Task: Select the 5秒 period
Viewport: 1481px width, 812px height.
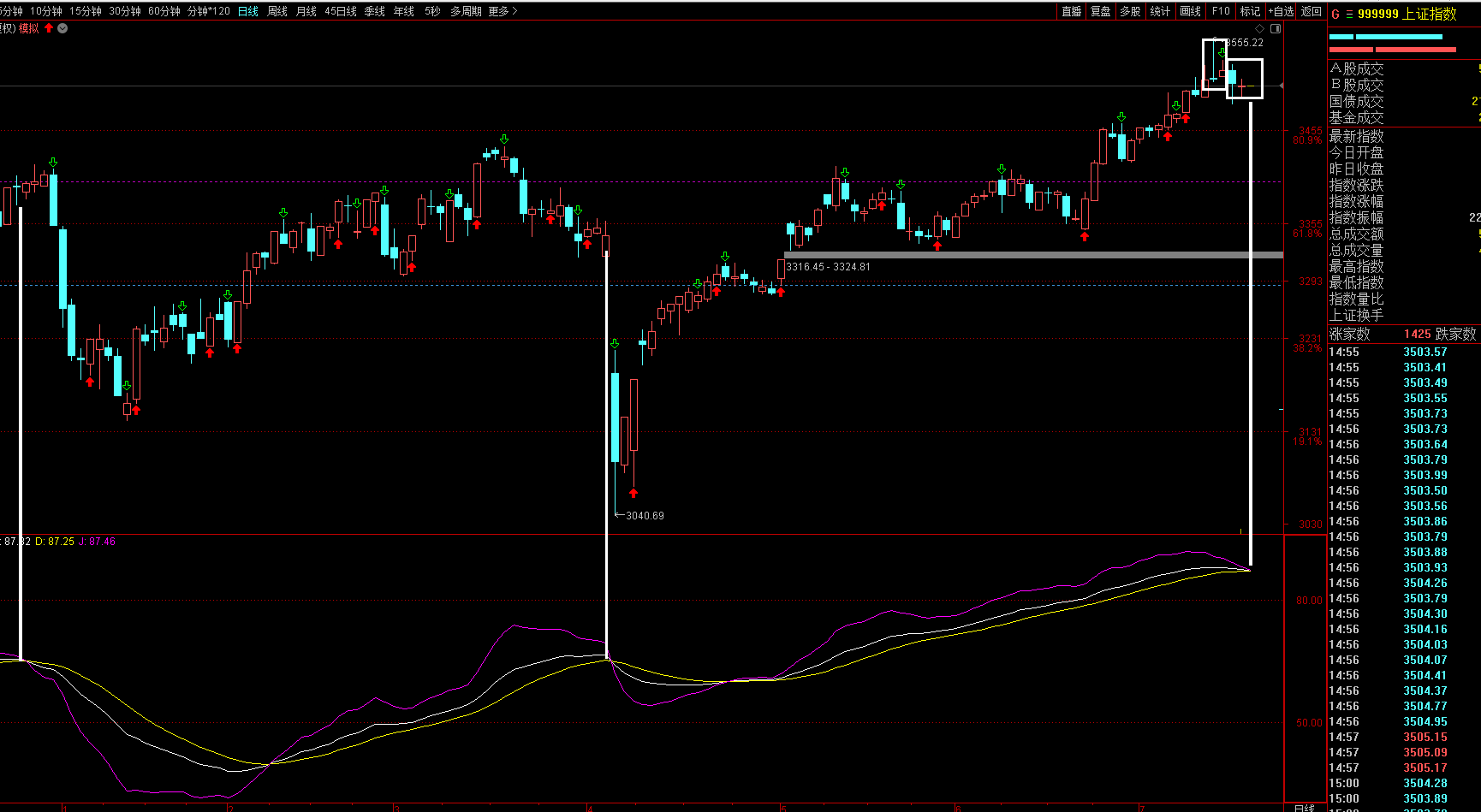Action: pyautogui.click(x=432, y=11)
